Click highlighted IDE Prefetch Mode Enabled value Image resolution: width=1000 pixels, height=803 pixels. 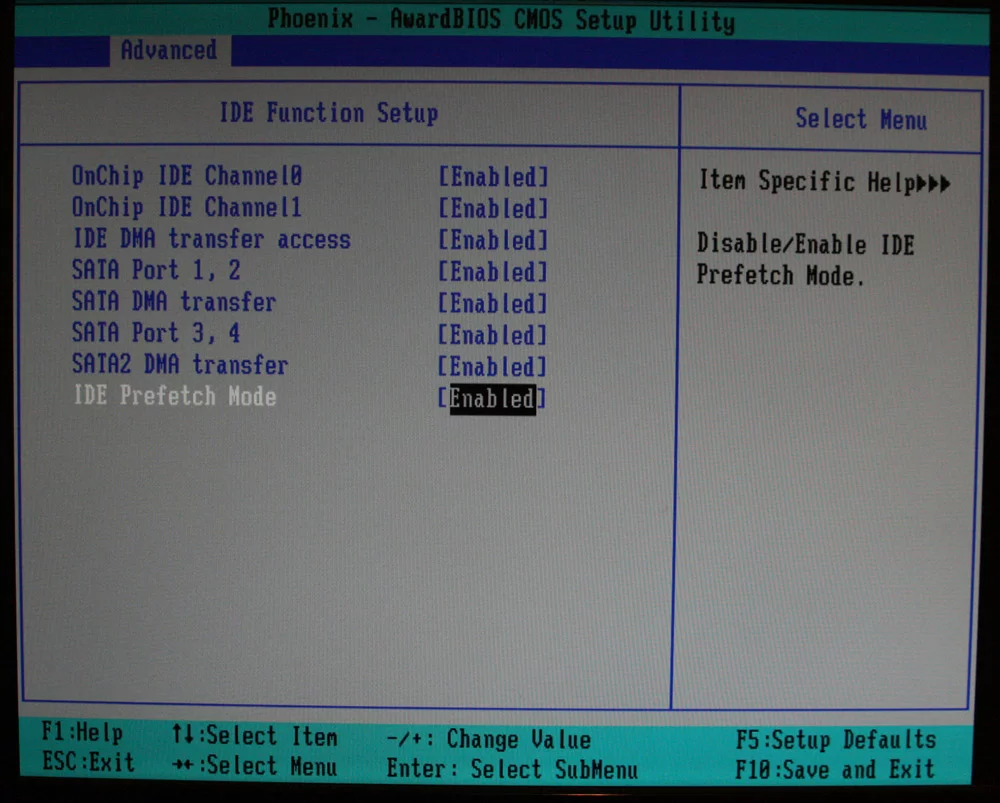click(492, 399)
